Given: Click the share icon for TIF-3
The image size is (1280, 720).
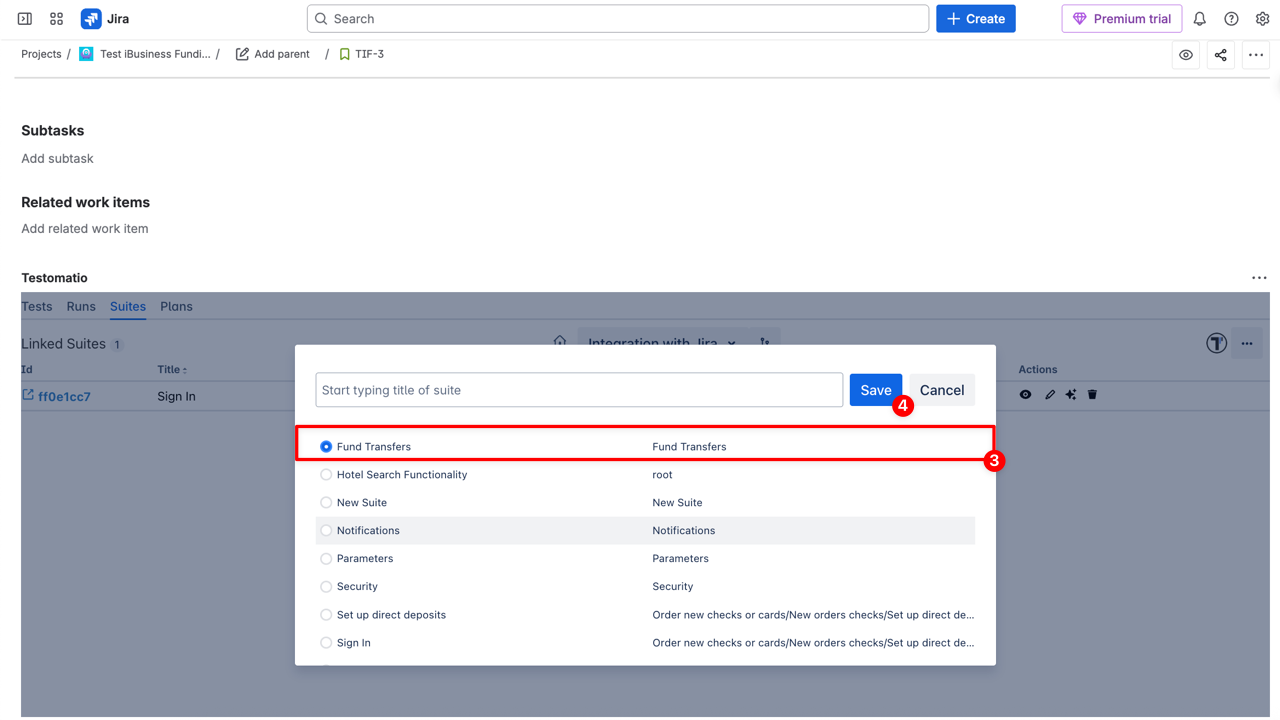Looking at the screenshot, I should [1220, 55].
